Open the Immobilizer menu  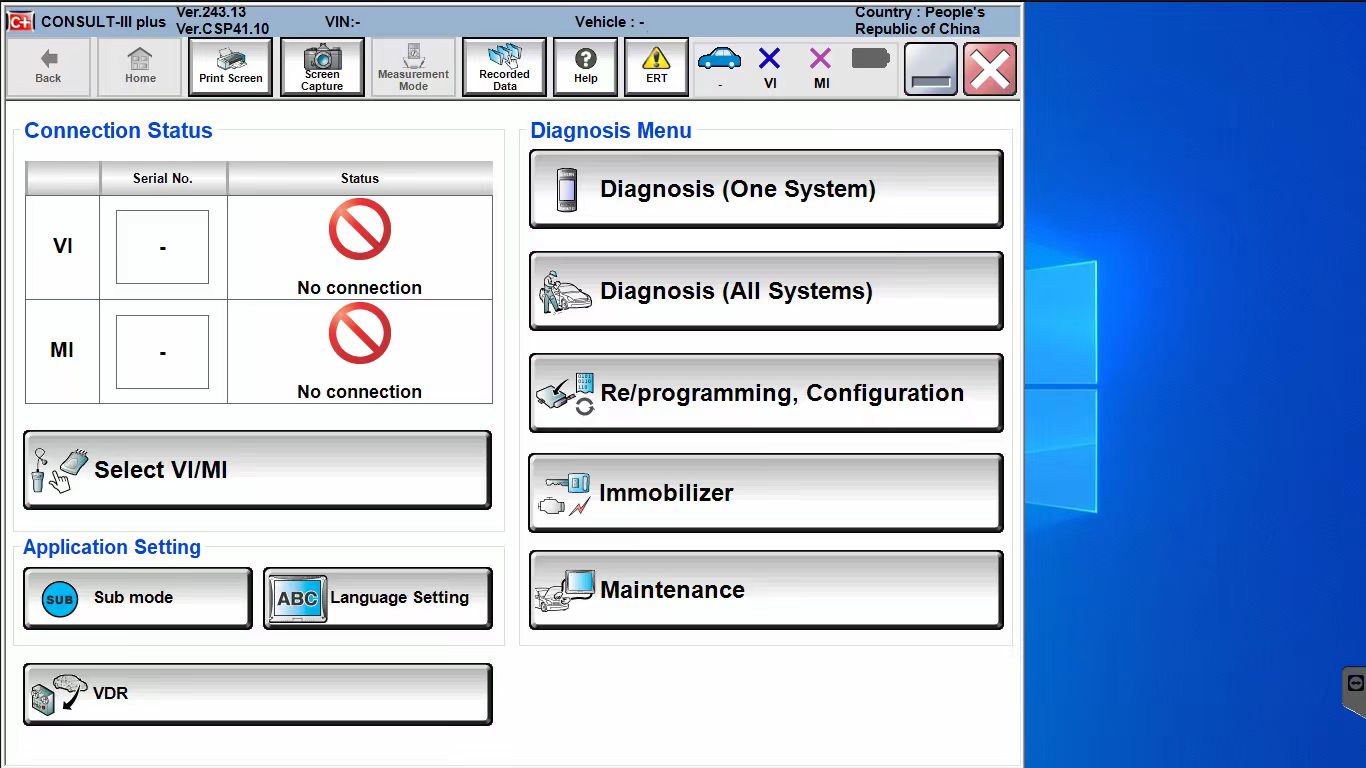click(766, 493)
